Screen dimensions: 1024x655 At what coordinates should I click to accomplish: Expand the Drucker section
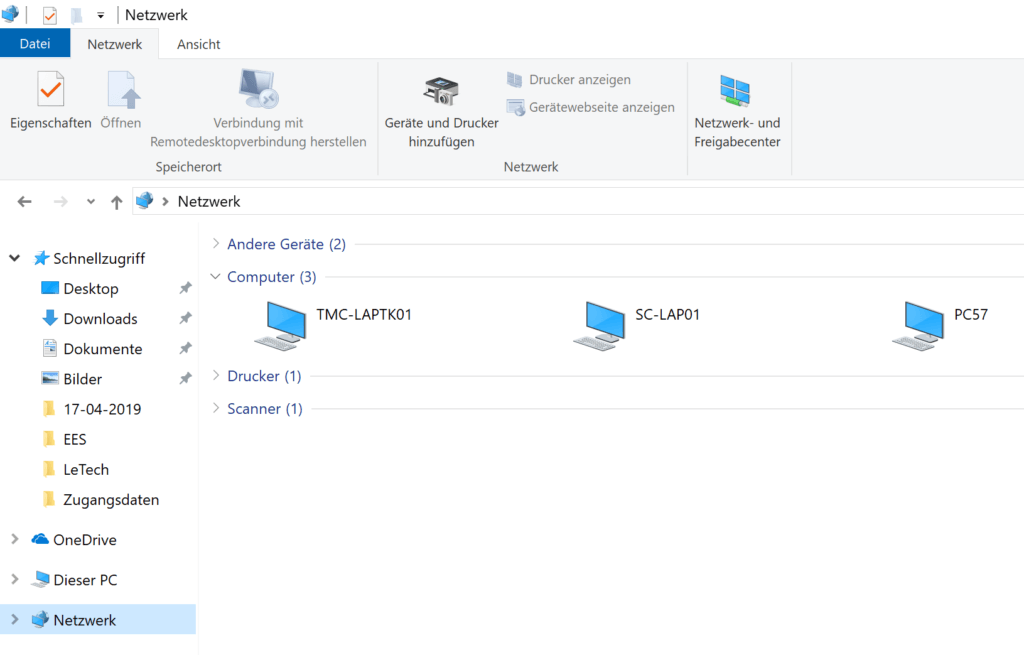[x=216, y=376]
